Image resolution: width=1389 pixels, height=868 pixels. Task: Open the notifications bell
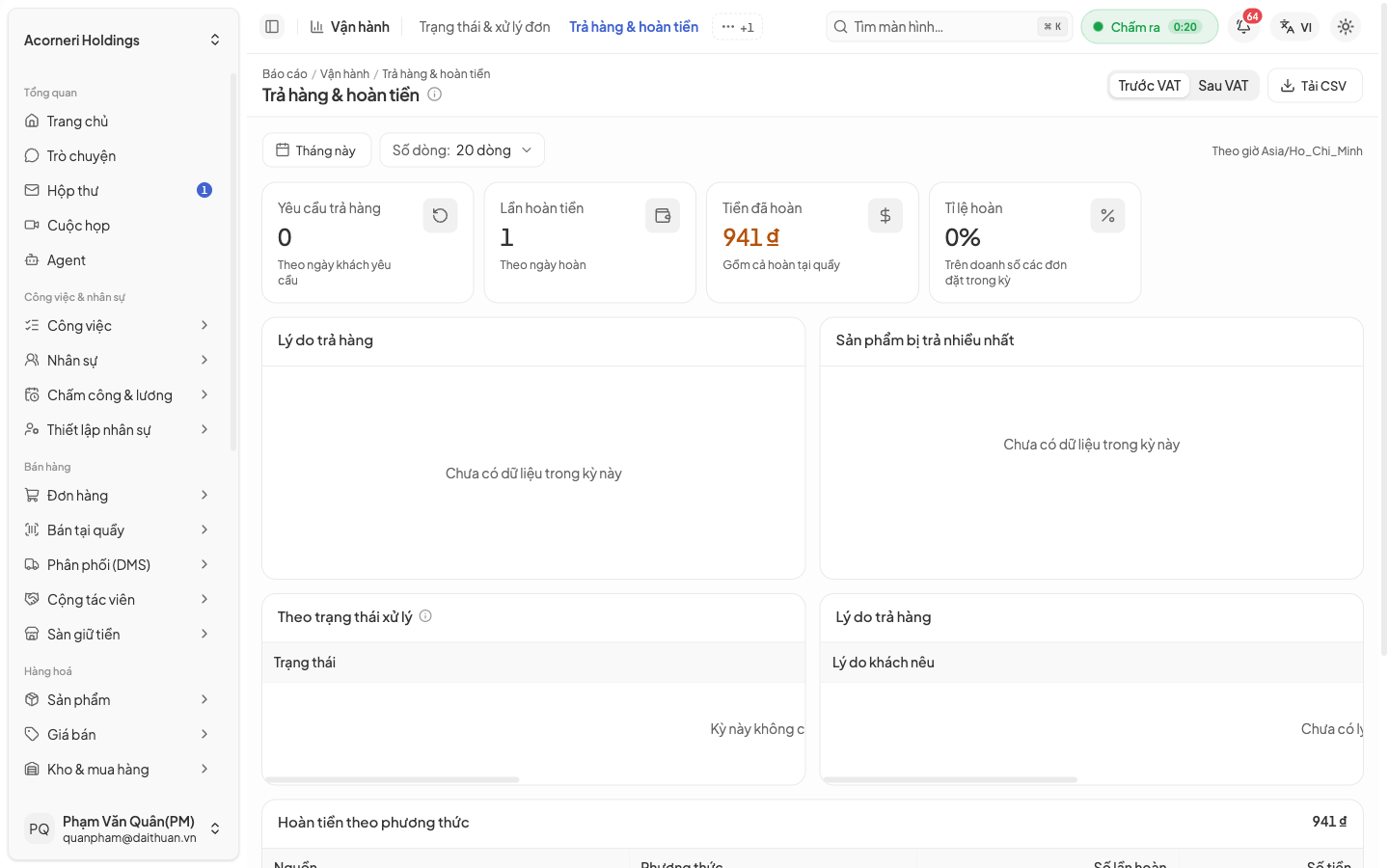1244,27
